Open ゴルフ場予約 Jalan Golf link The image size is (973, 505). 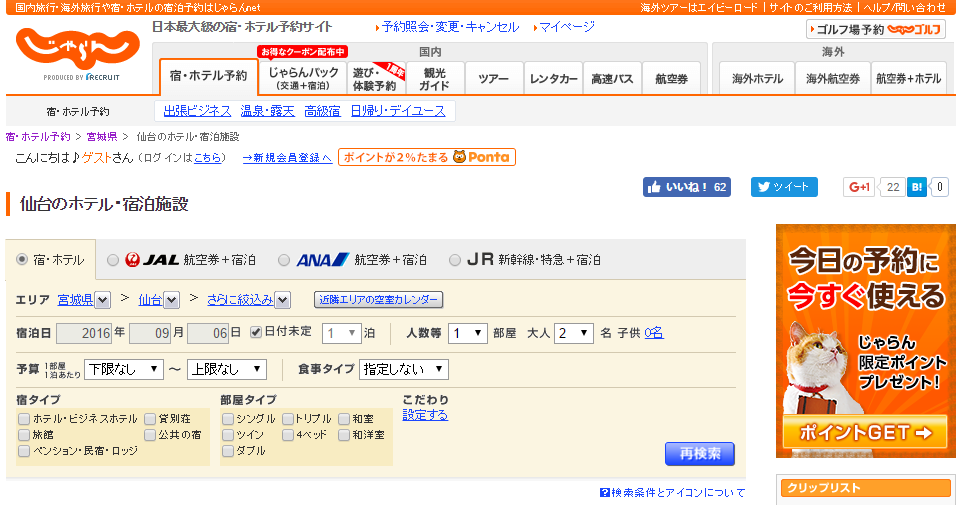(876, 29)
